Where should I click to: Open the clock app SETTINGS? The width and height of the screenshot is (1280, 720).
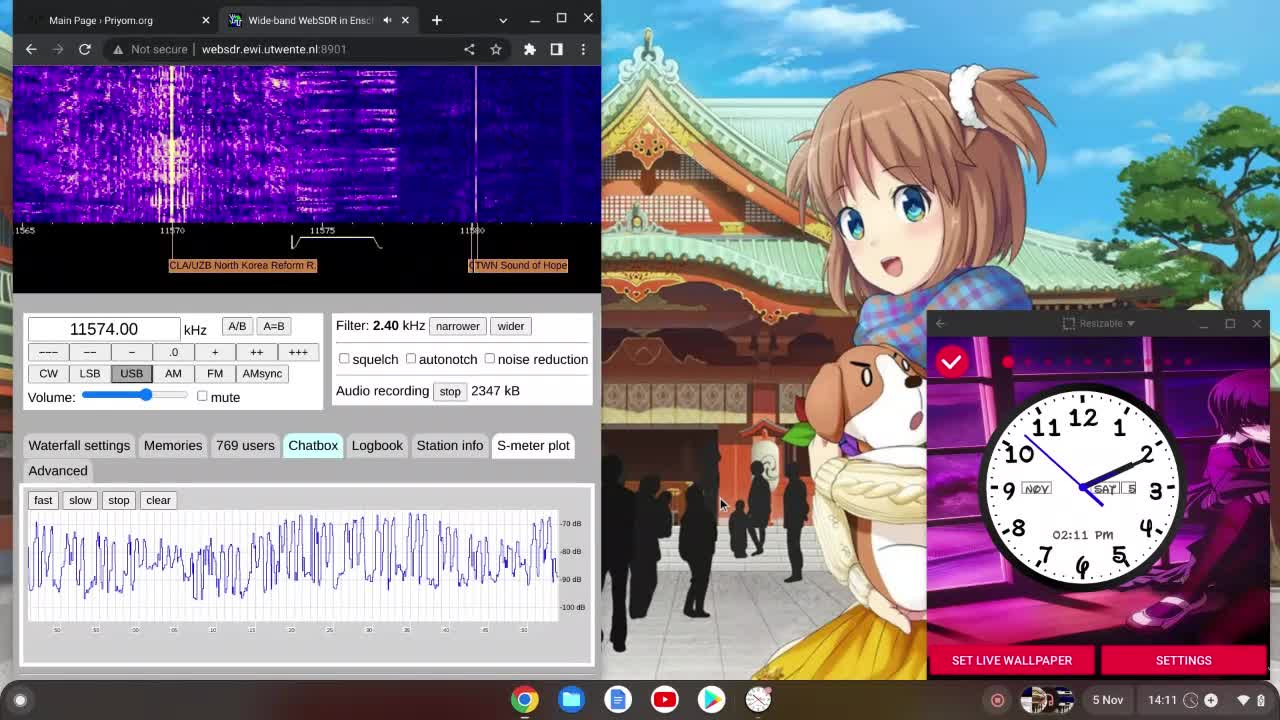[x=1184, y=660]
